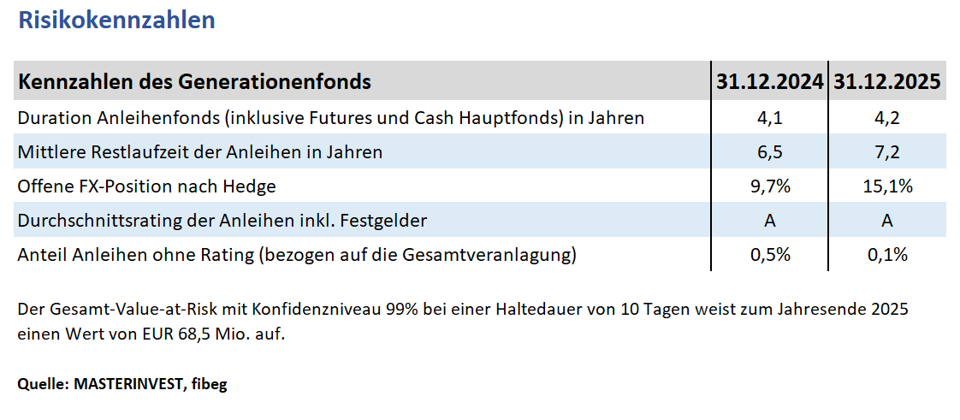Select the Kennzahlen des Generationenfonds header cell

[x=195, y=81]
